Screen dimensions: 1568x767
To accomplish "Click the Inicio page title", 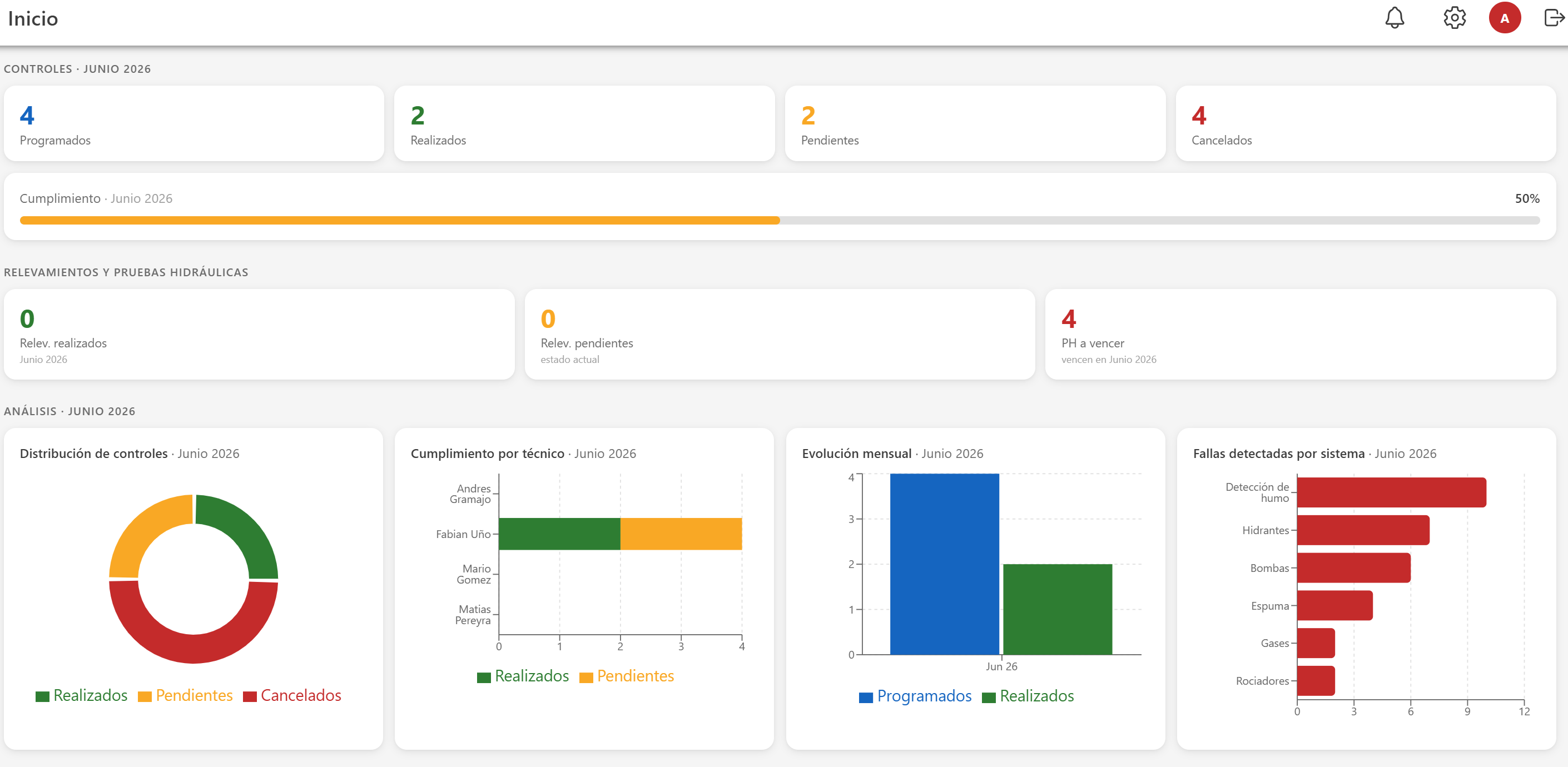I will (x=33, y=18).
